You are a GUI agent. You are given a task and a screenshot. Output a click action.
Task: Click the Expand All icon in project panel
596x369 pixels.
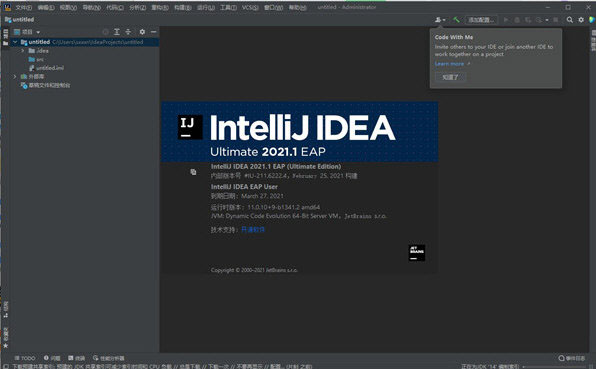click(x=117, y=32)
